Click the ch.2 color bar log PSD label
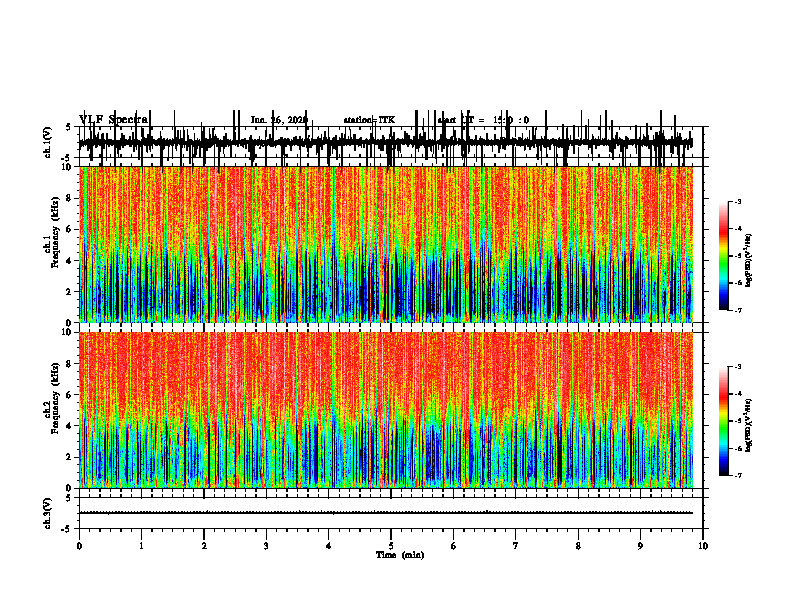This screenshot has height=612, width=792. click(749, 425)
